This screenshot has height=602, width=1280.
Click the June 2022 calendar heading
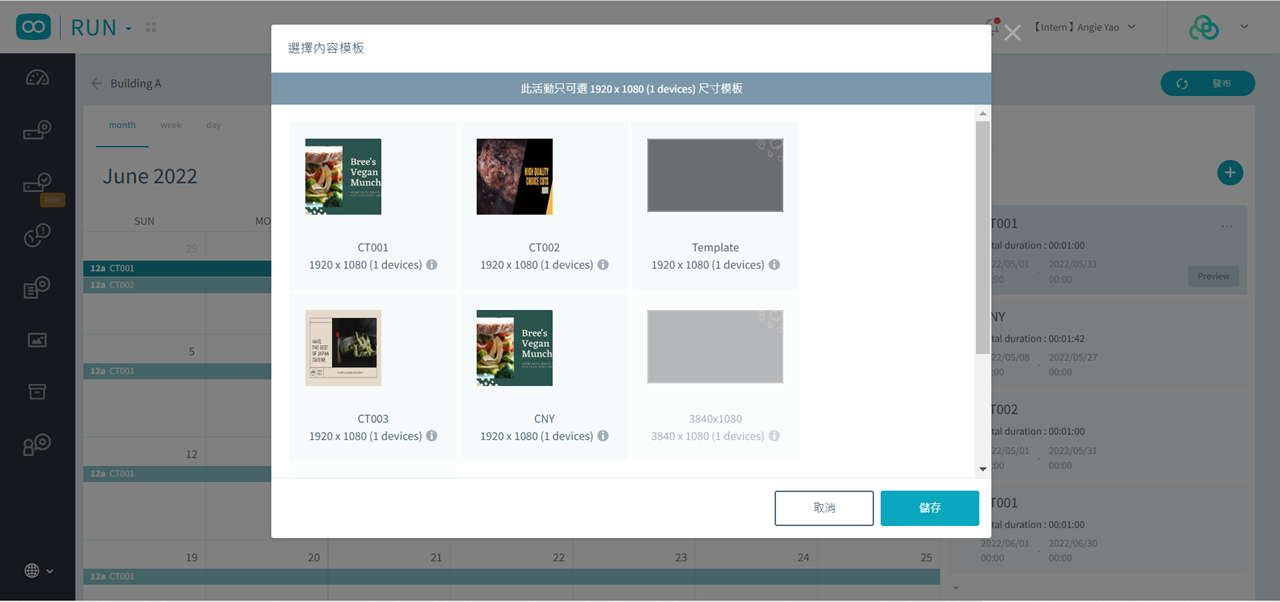click(150, 176)
